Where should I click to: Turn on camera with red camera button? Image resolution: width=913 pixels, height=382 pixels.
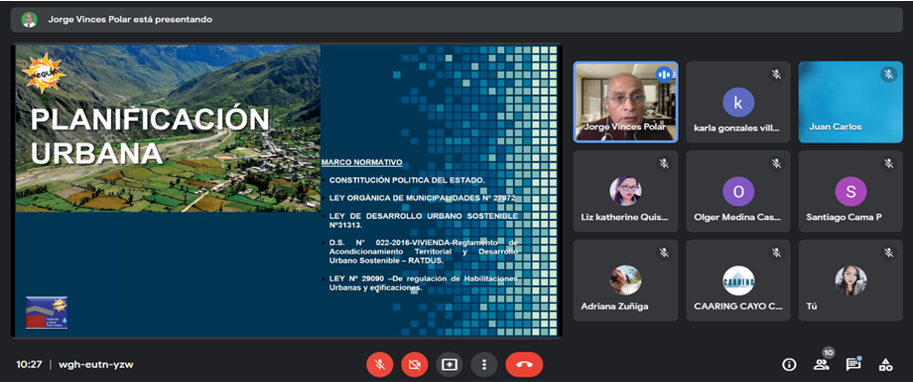pyautogui.click(x=415, y=365)
